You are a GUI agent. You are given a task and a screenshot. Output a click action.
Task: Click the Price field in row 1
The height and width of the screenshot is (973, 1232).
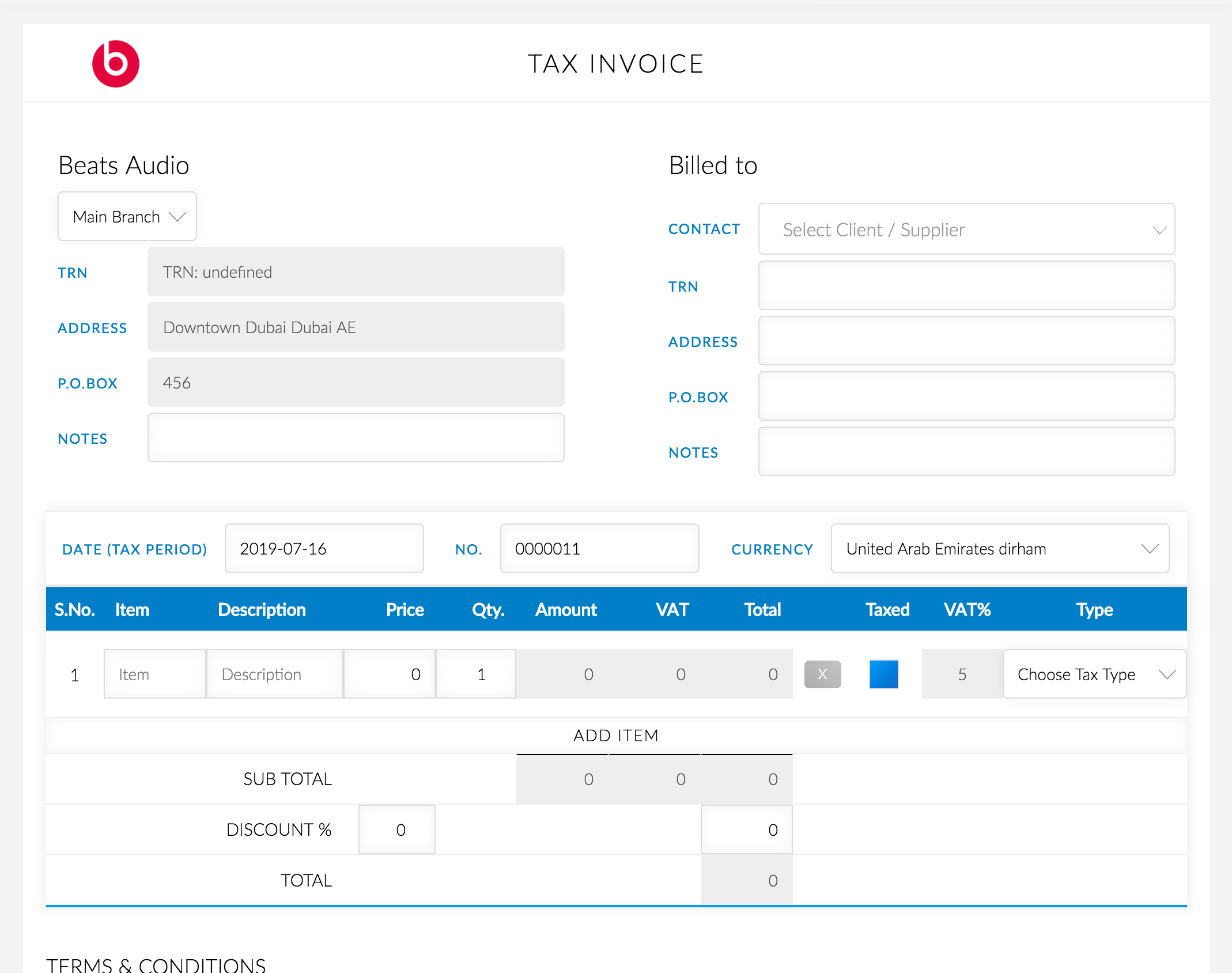pyautogui.click(x=390, y=674)
